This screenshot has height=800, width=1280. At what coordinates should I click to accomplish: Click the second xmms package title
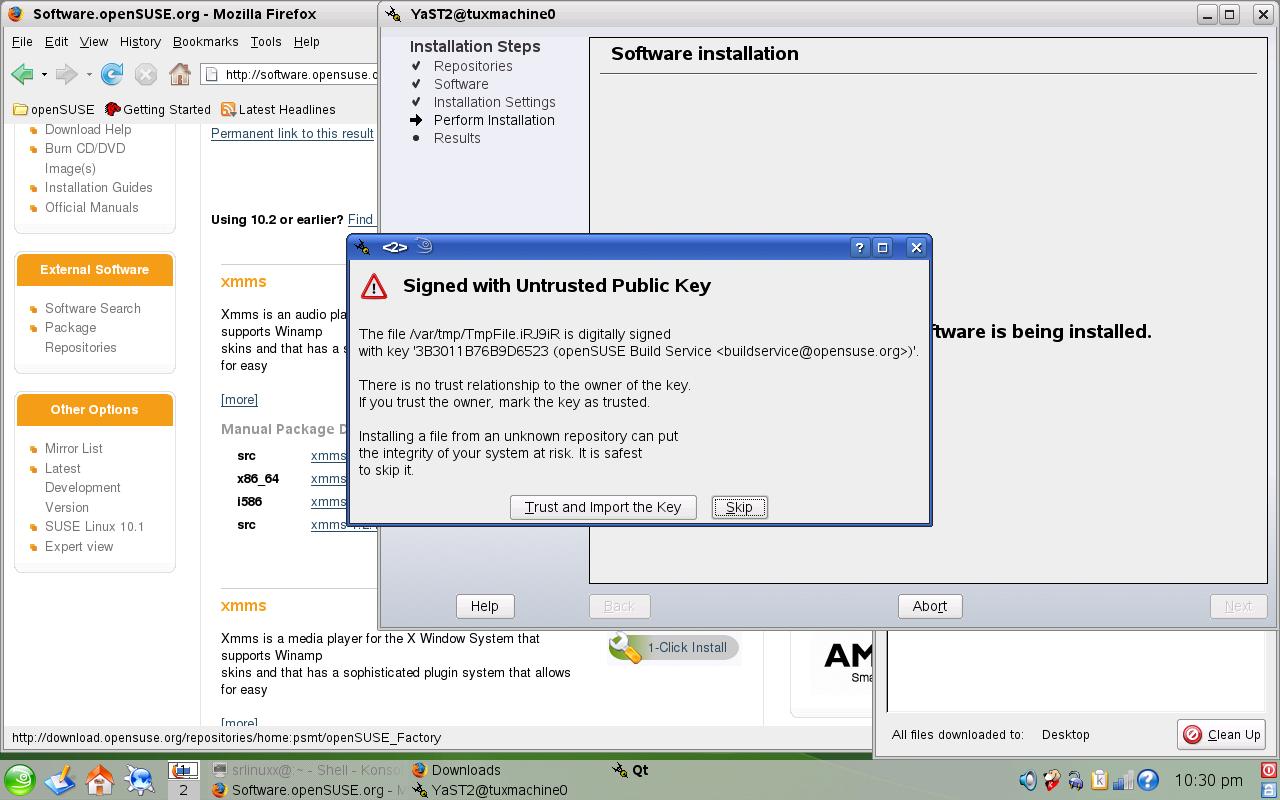(x=244, y=605)
